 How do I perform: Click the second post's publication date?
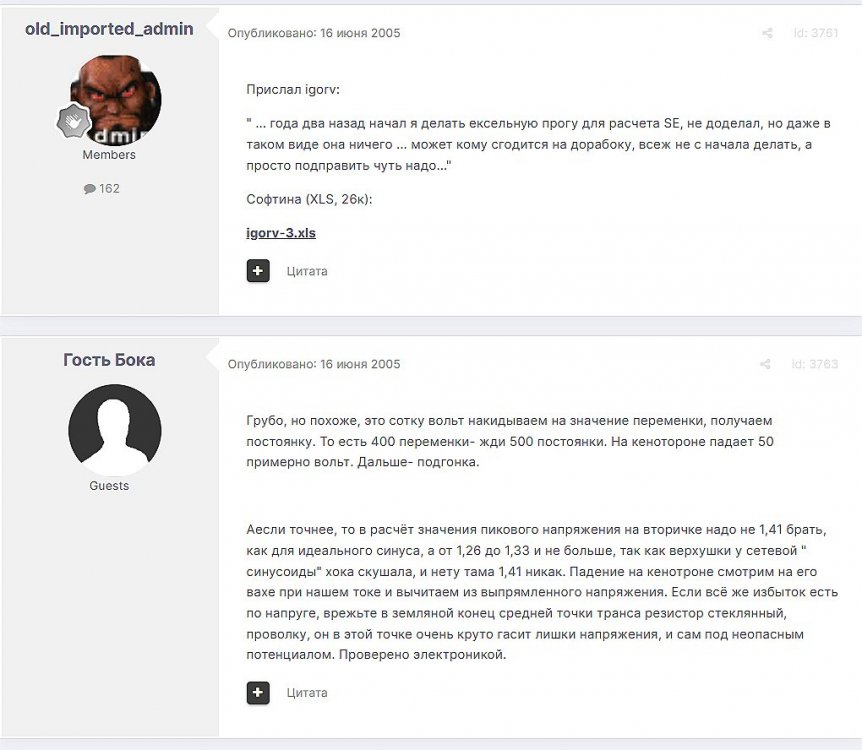pyautogui.click(x=360, y=364)
